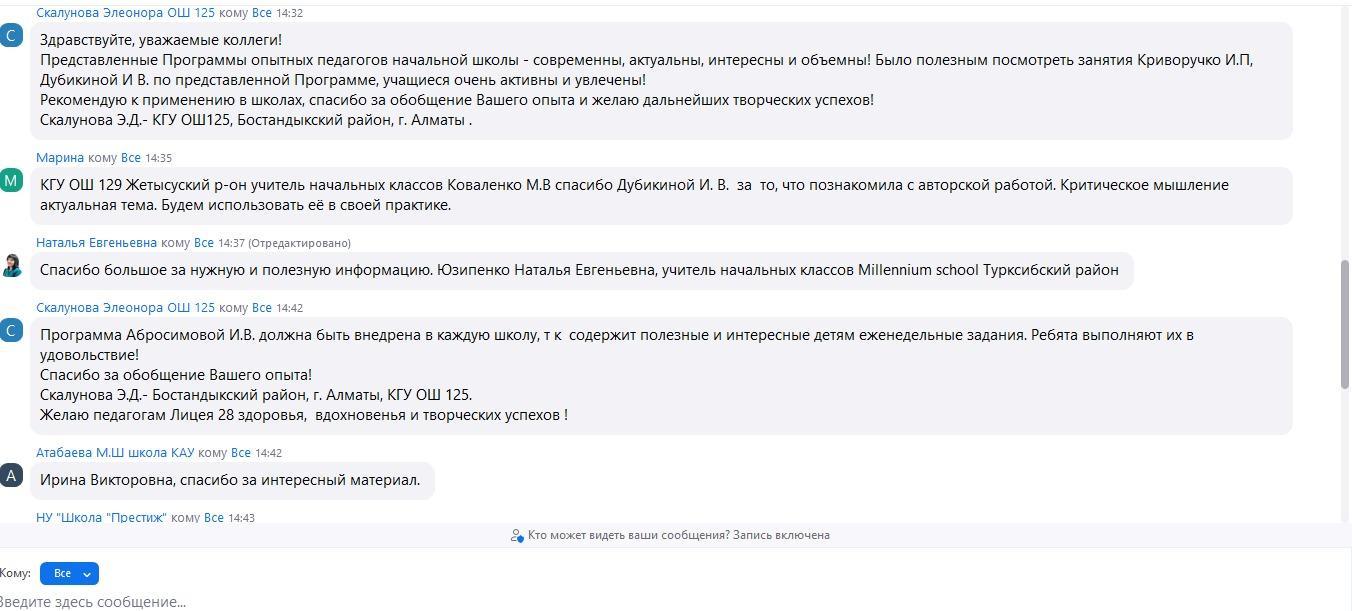Viewport: 1352px width, 611px height.
Task: Click the green "M" avatar of Марина
Action: (11, 180)
